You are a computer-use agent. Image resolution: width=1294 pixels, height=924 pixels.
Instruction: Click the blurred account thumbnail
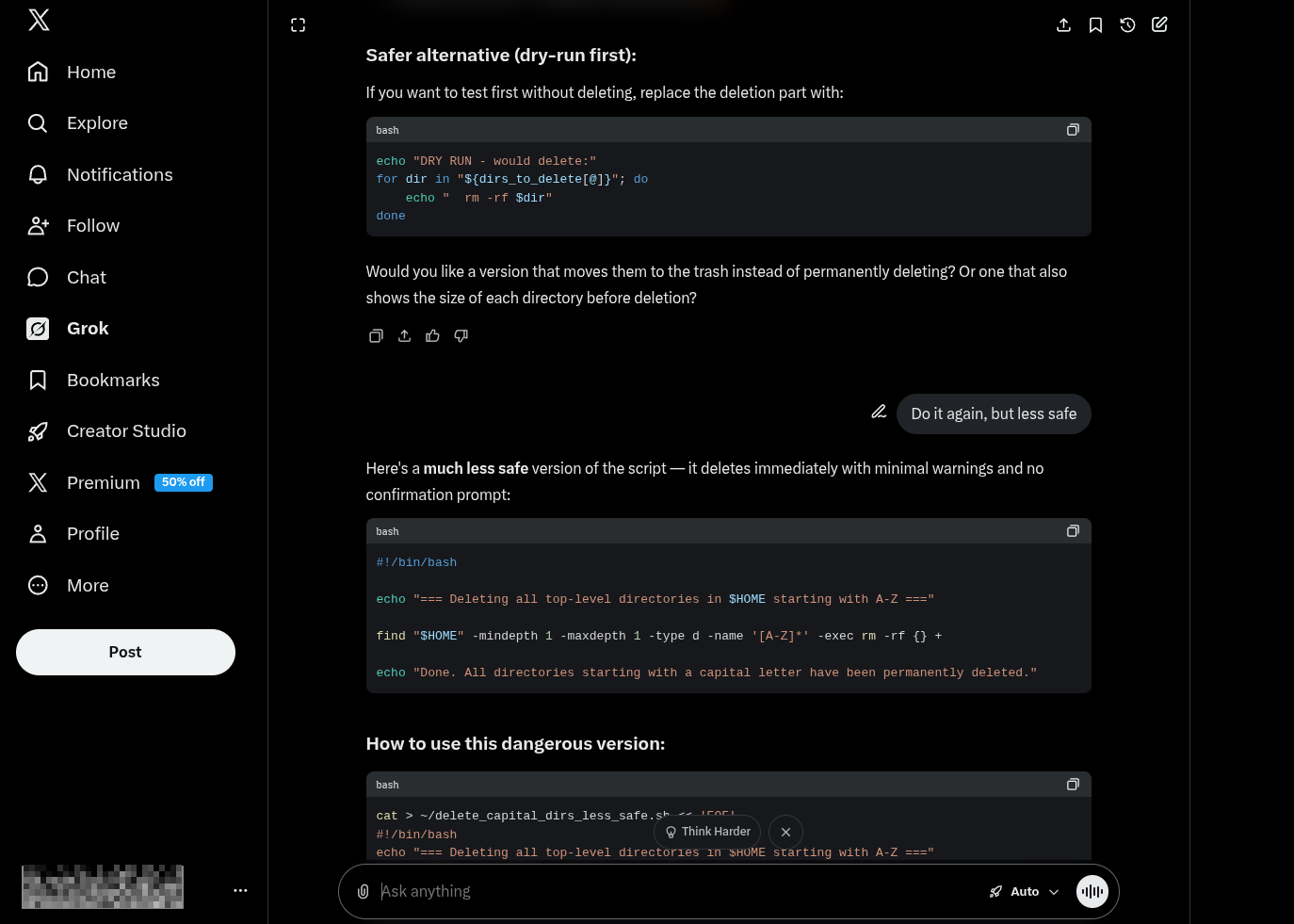pos(103,886)
